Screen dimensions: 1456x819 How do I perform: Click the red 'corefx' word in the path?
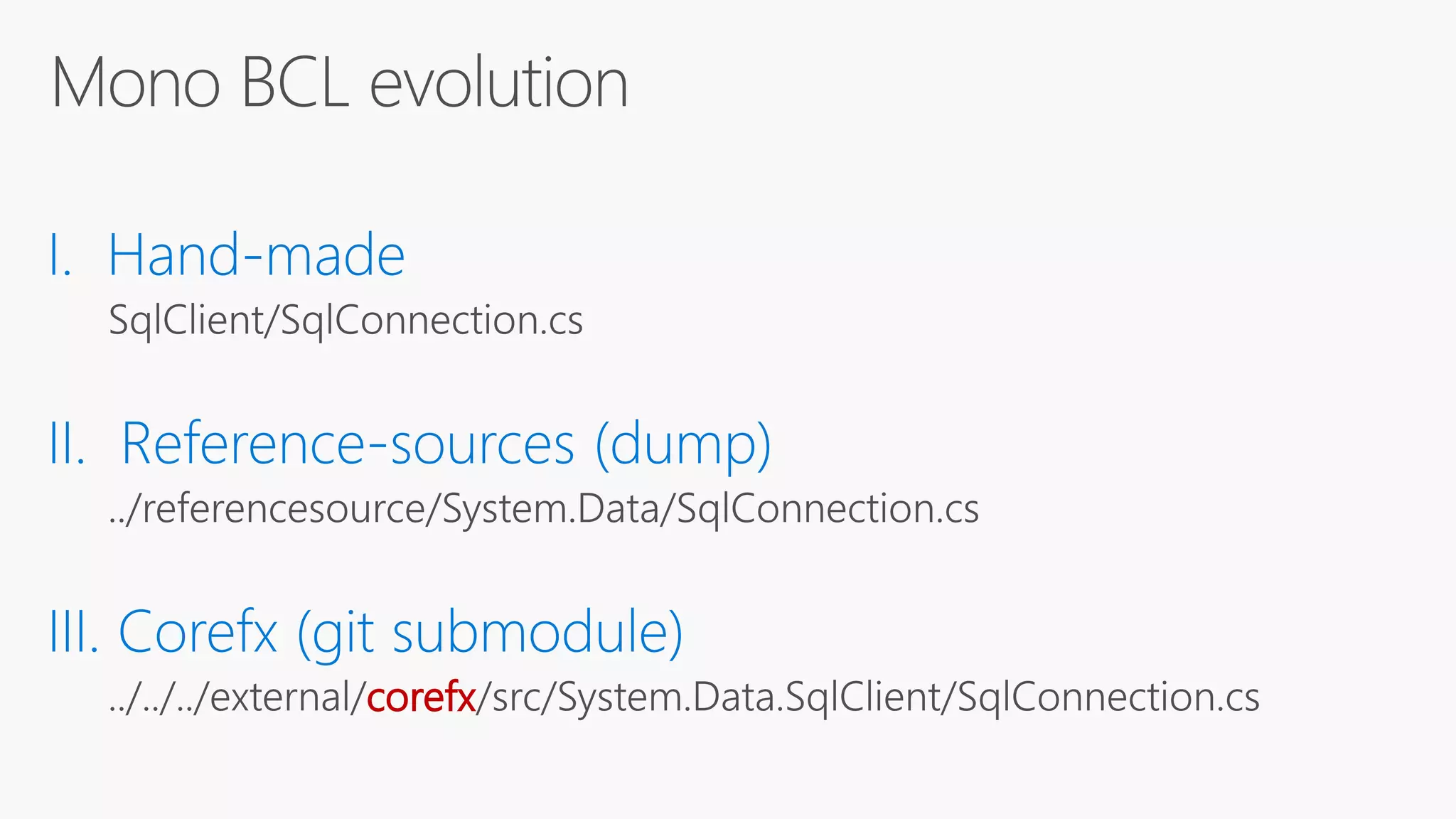[x=421, y=697]
